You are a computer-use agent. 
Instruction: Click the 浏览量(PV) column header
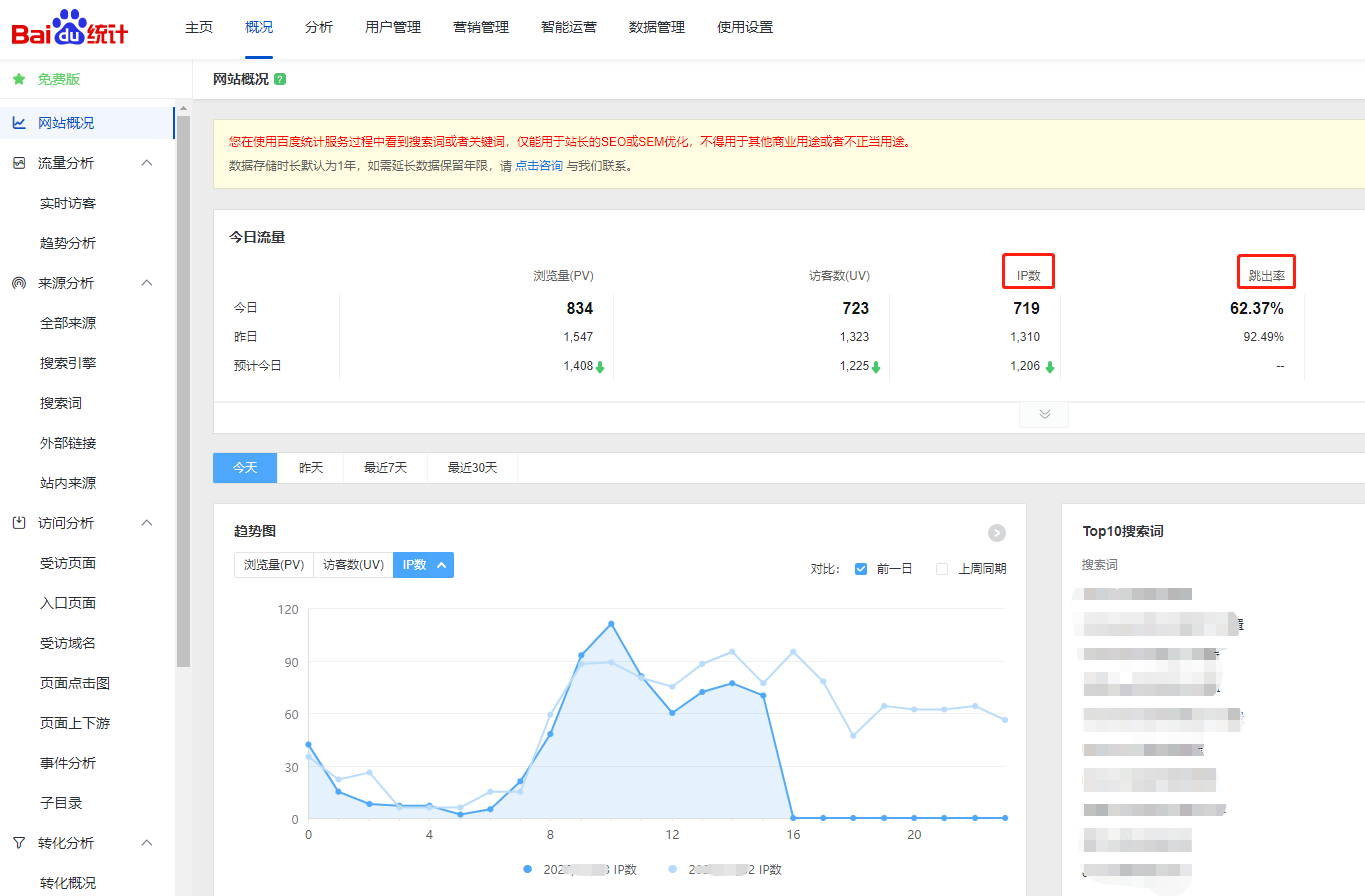click(563, 276)
